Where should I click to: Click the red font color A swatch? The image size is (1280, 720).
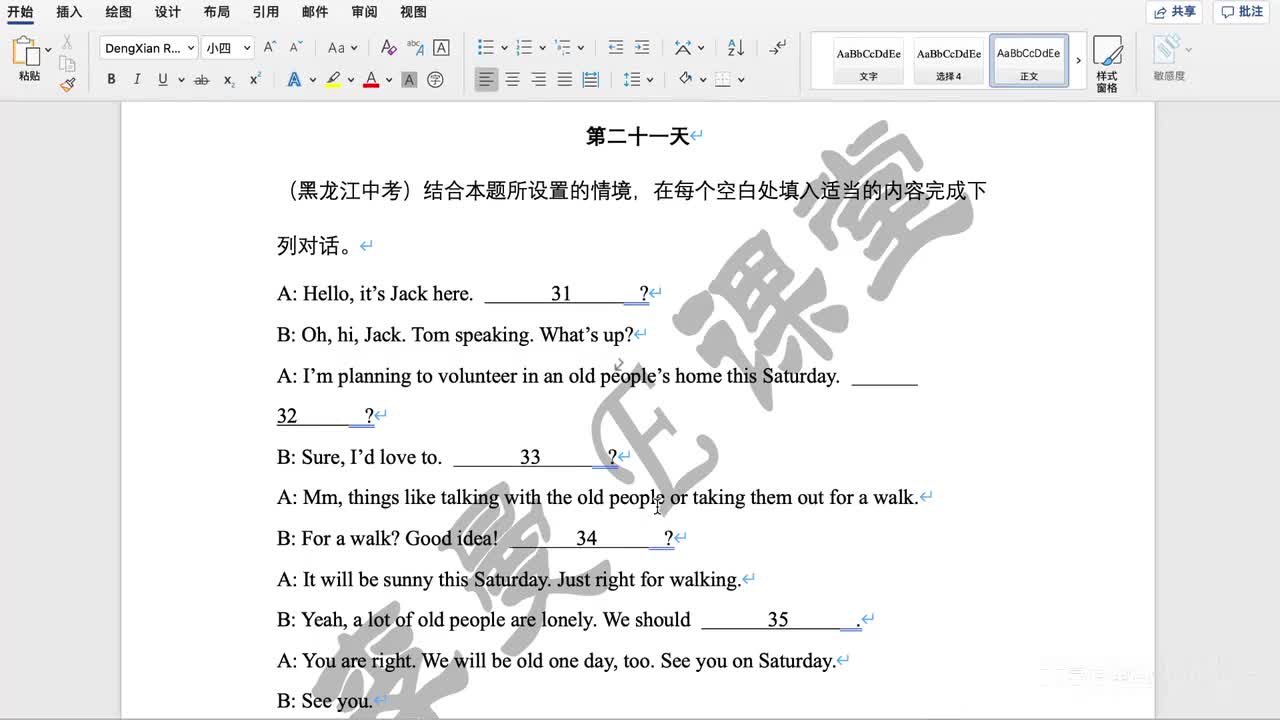click(x=371, y=79)
